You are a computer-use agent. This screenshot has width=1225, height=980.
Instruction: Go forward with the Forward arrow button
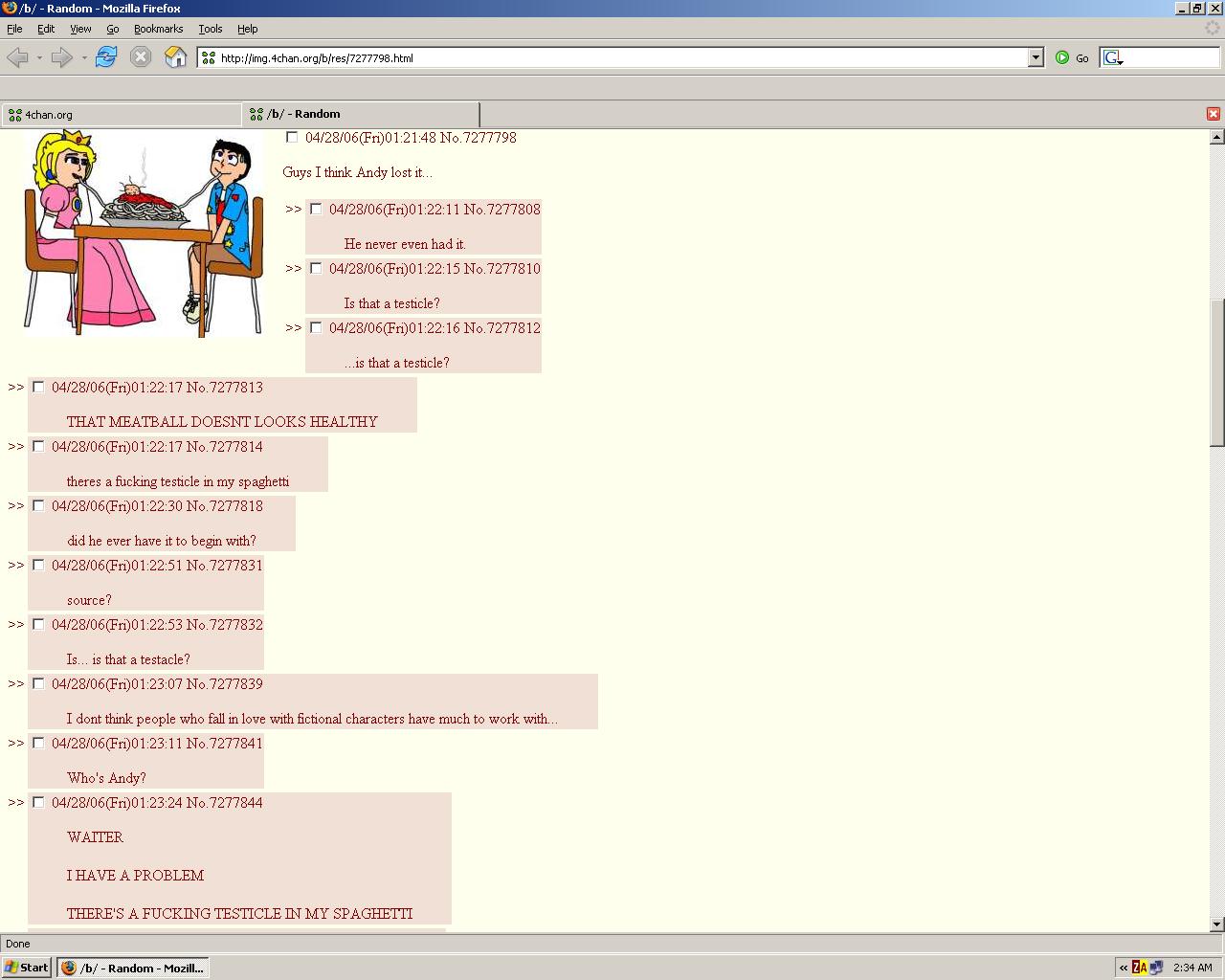[61, 57]
